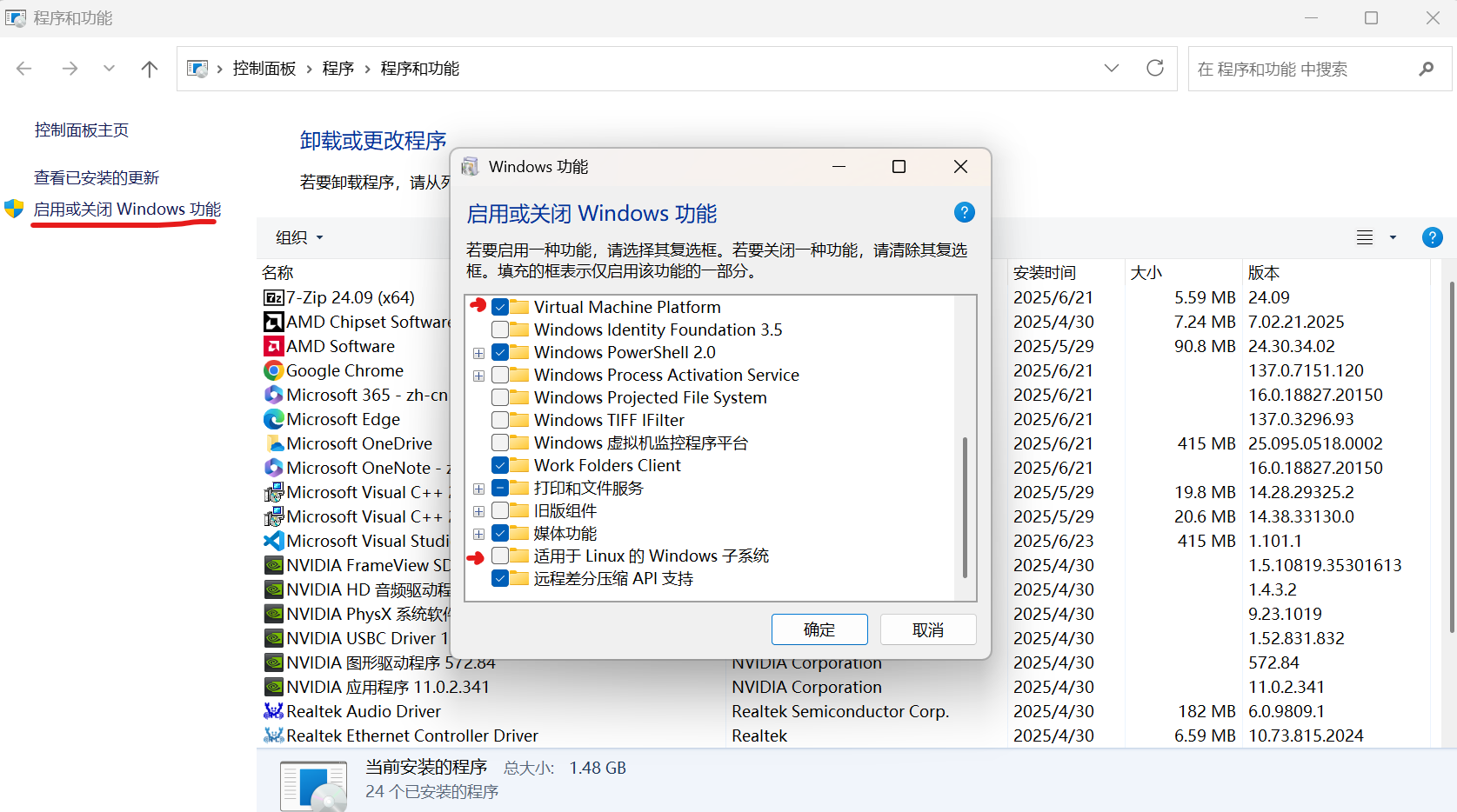Screen dimensions: 1457x812
Task: Click the 控制面板 breadcrumb
Action: coord(264,69)
